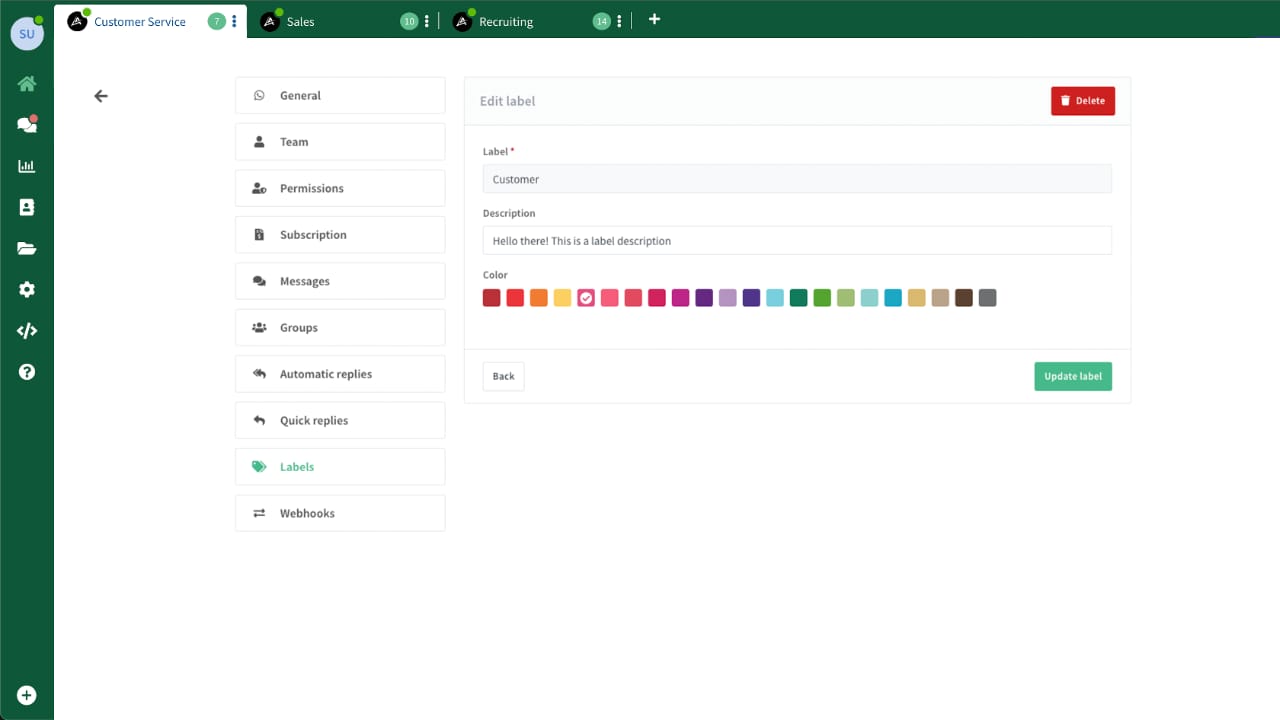This screenshot has width=1280, height=720.
Task: Click the green 7 badge on Customer Service
Action: point(216,21)
